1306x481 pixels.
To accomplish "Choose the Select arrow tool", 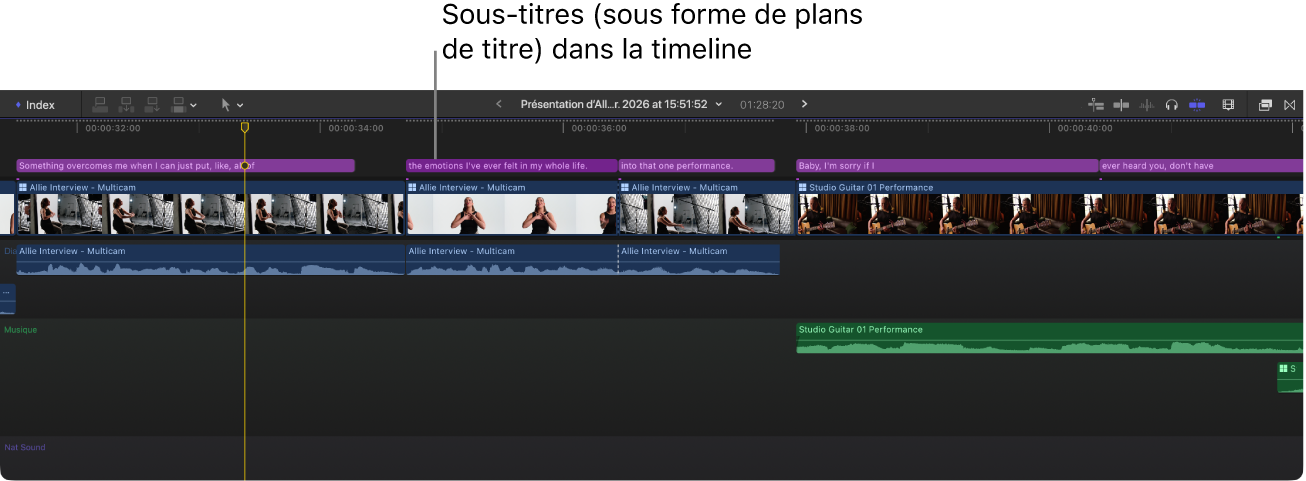I will 226,104.
